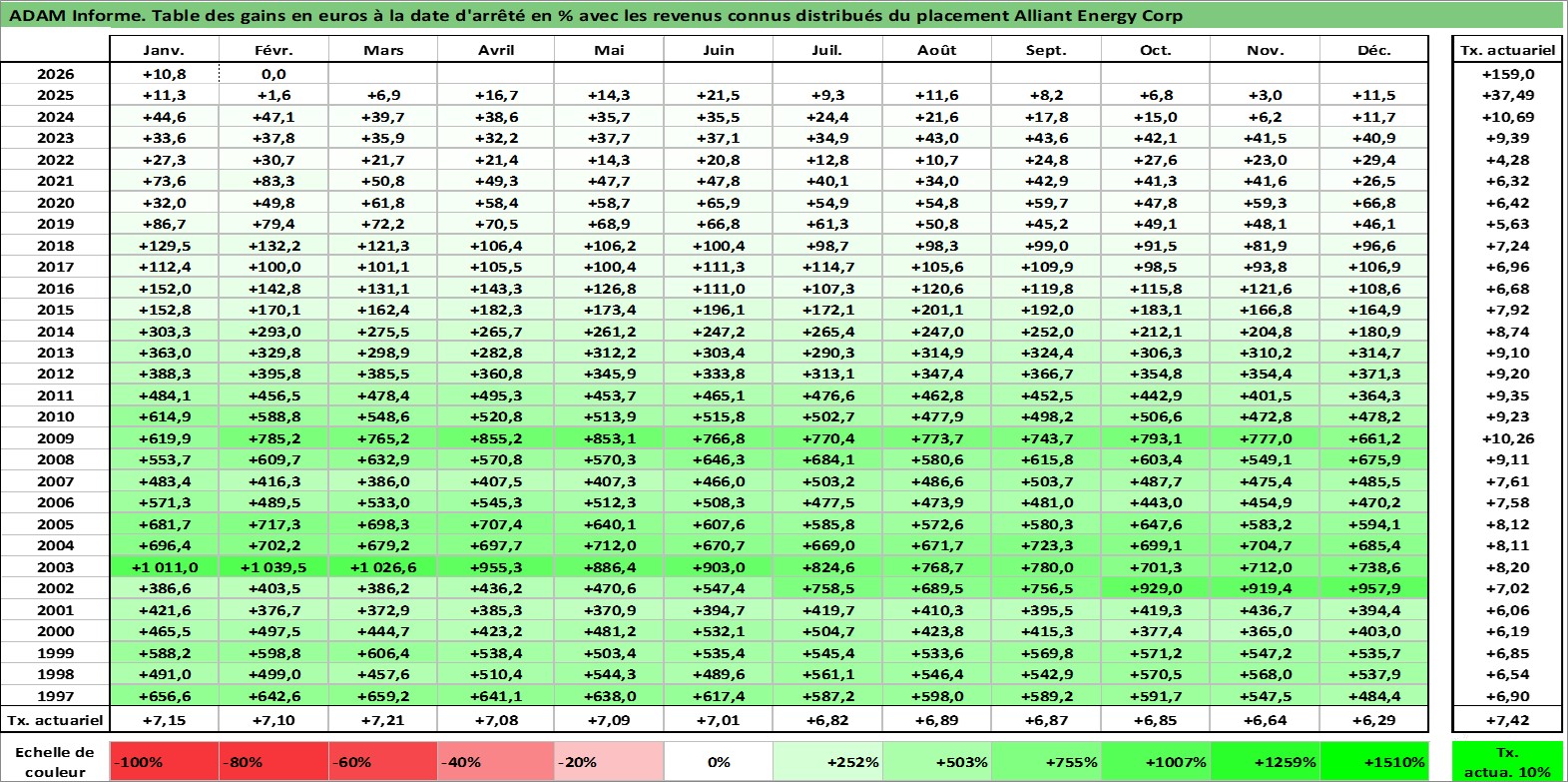This screenshot has height=782, width=1568.
Task: Click the -60% color scale swatch
Action: pyautogui.click(x=383, y=761)
